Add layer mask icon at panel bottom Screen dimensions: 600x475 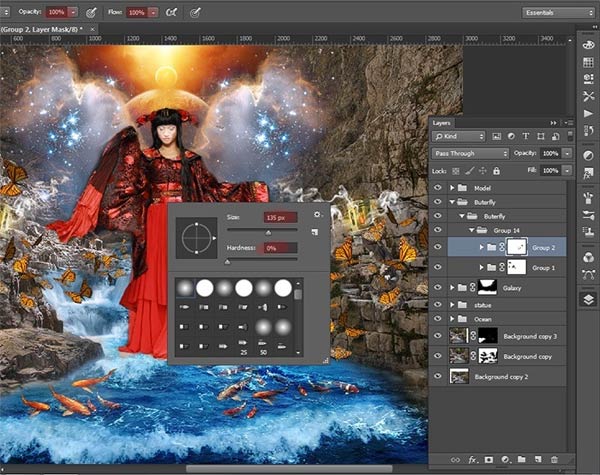pos(489,460)
